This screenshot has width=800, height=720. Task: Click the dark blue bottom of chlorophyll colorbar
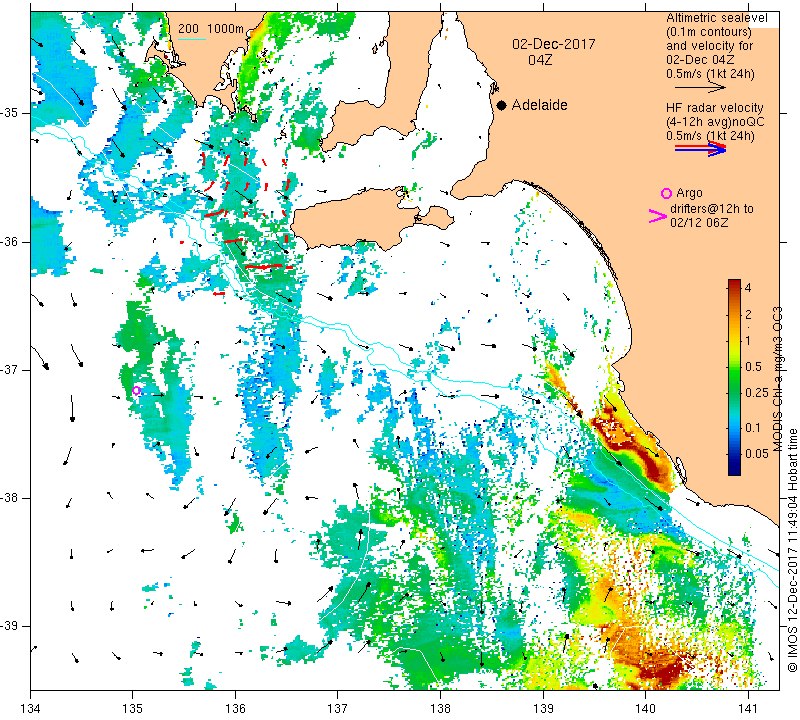click(734, 469)
